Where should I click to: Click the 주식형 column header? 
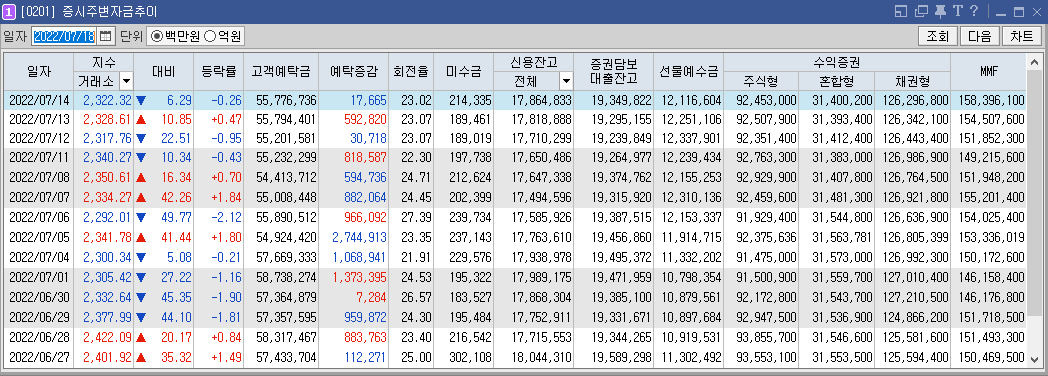(761, 81)
